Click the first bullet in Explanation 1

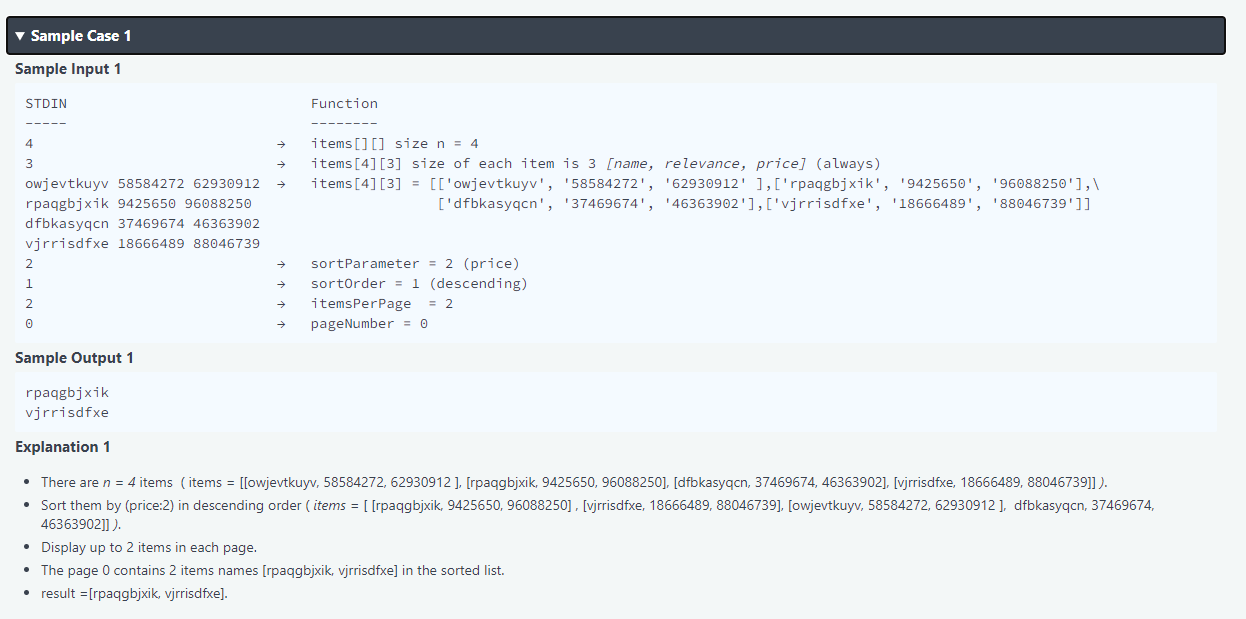(400, 481)
